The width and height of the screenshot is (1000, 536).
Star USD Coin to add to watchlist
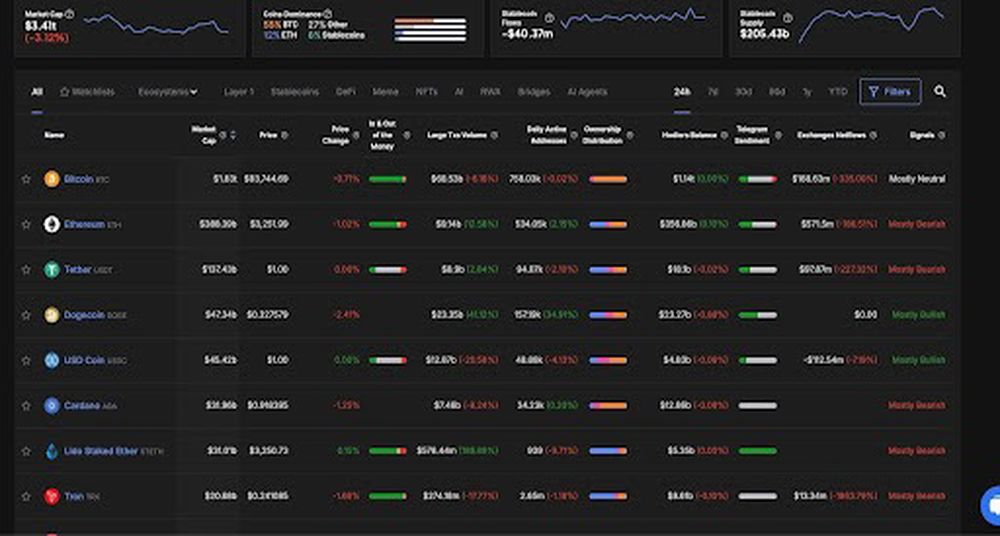pyautogui.click(x=26, y=361)
